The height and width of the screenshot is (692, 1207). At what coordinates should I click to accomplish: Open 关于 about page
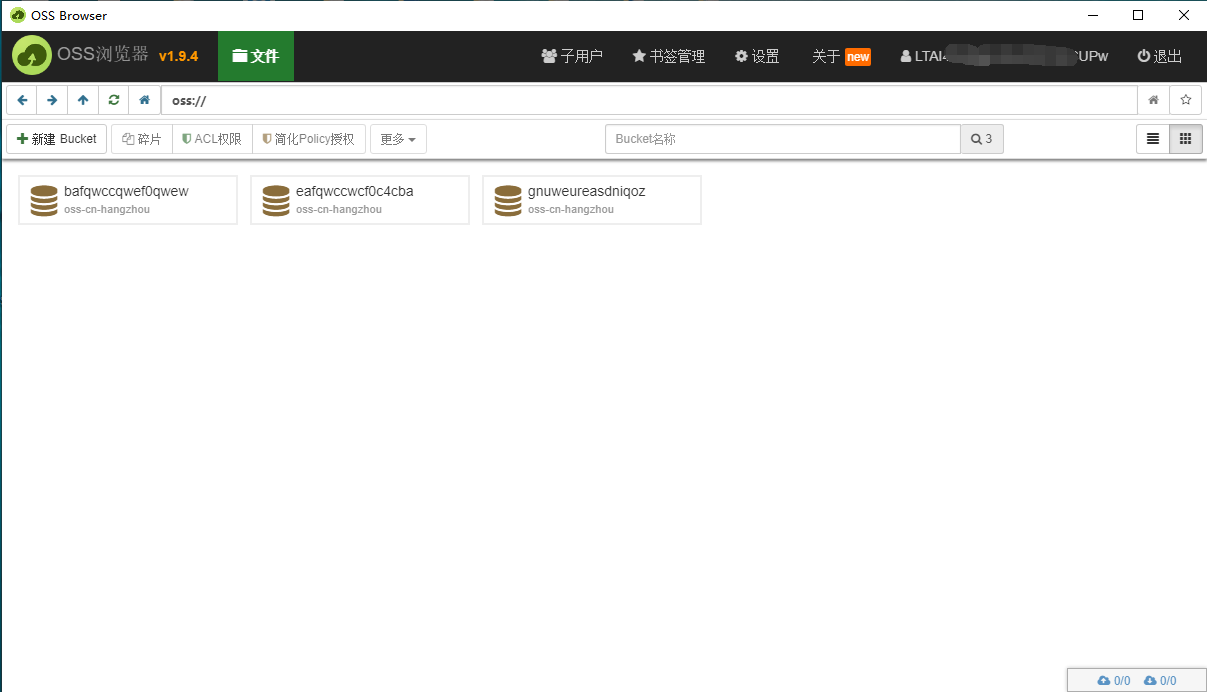(x=826, y=56)
